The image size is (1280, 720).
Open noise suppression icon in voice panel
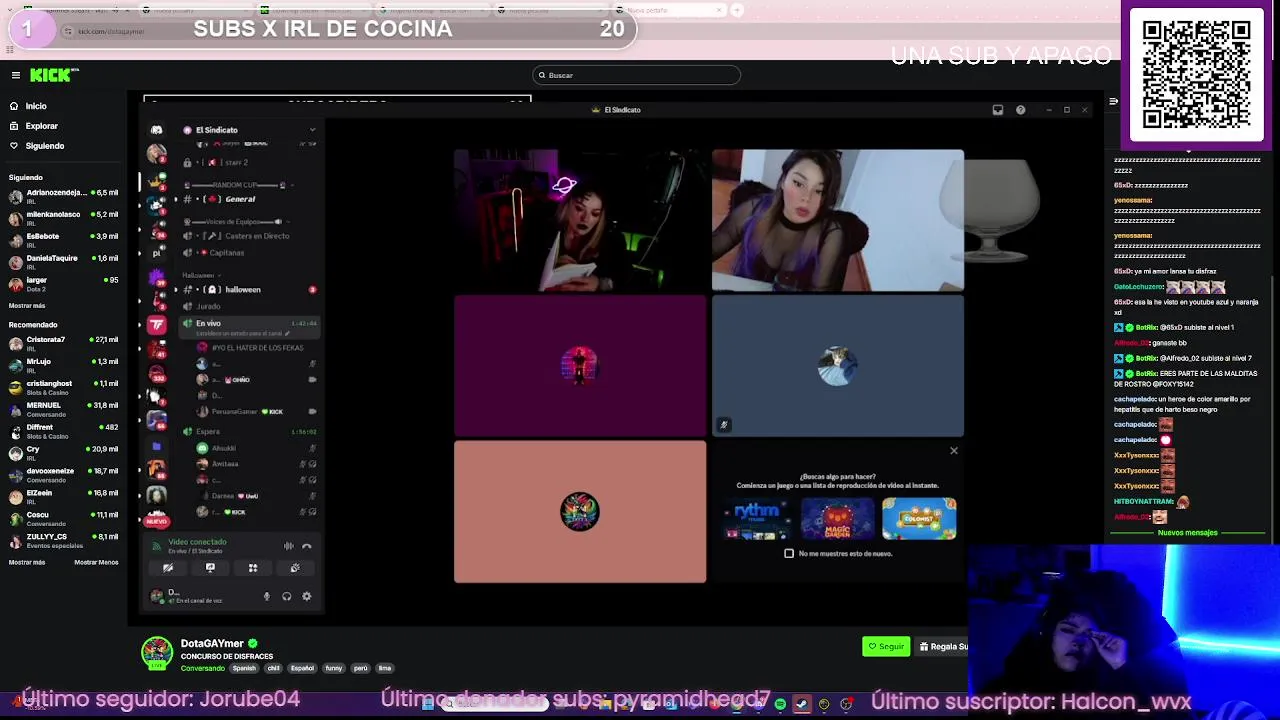tap(289, 546)
